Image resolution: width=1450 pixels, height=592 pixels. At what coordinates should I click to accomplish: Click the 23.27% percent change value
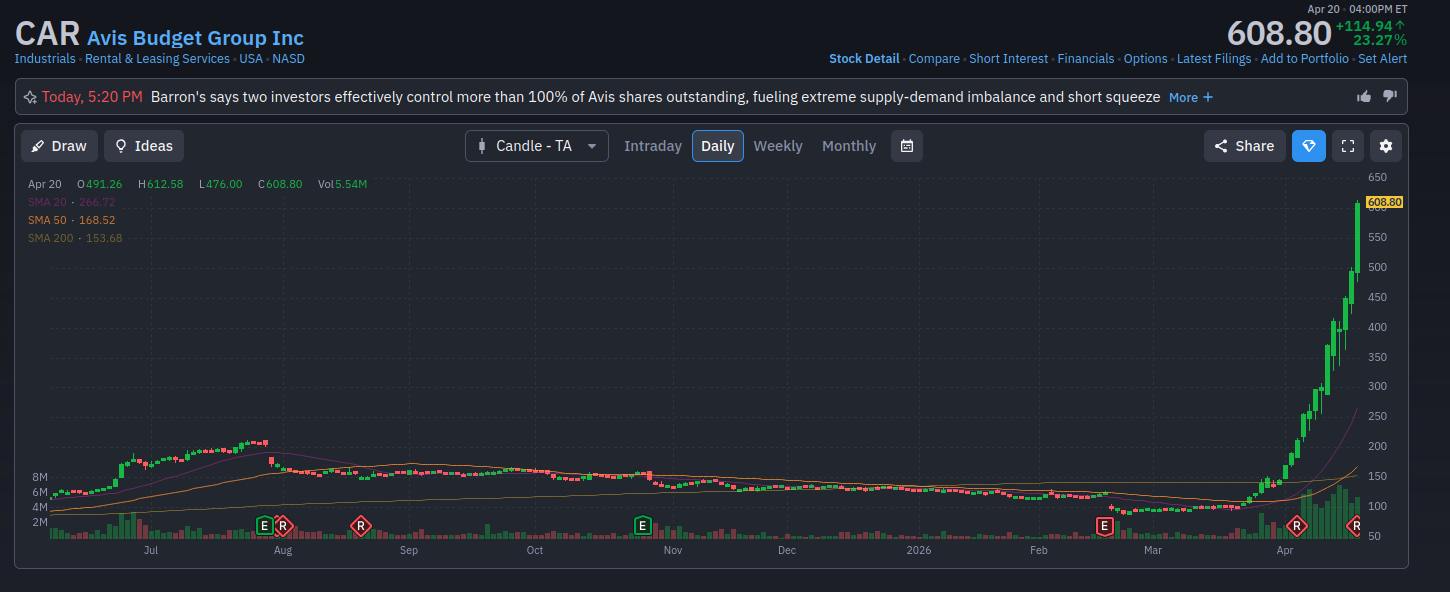[1380, 40]
